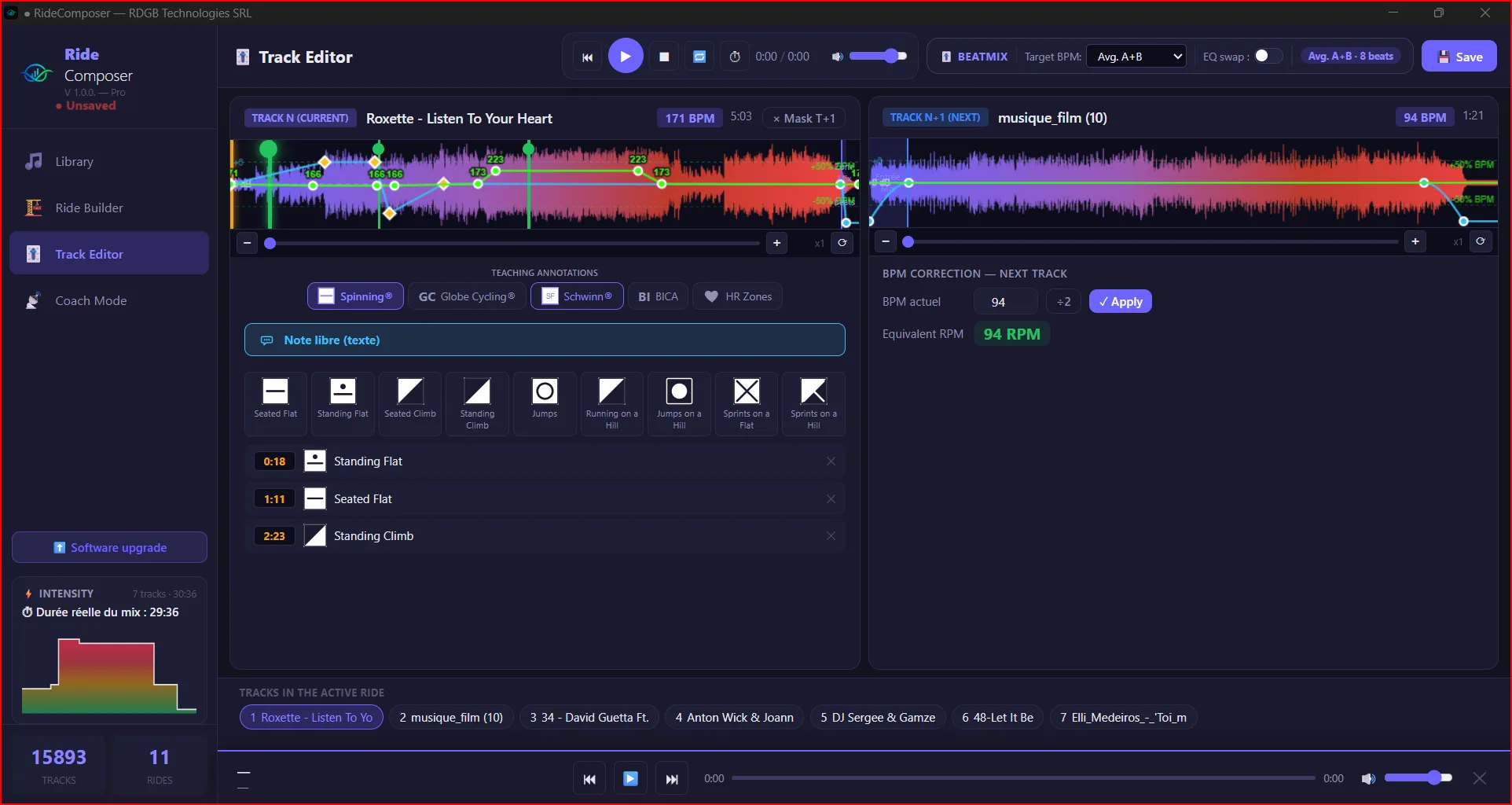This screenshot has height=805, width=1512.
Task: Switch to Coach Mode
Action: [x=109, y=300]
